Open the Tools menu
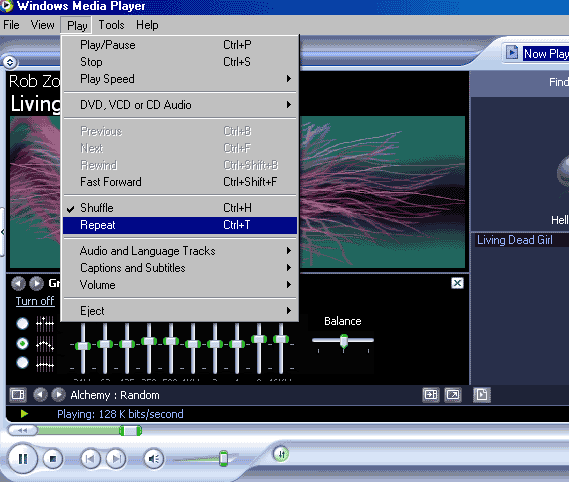Image resolution: width=569 pixels, height=482 pixels. pyautogui.click(x=111, y=25)
